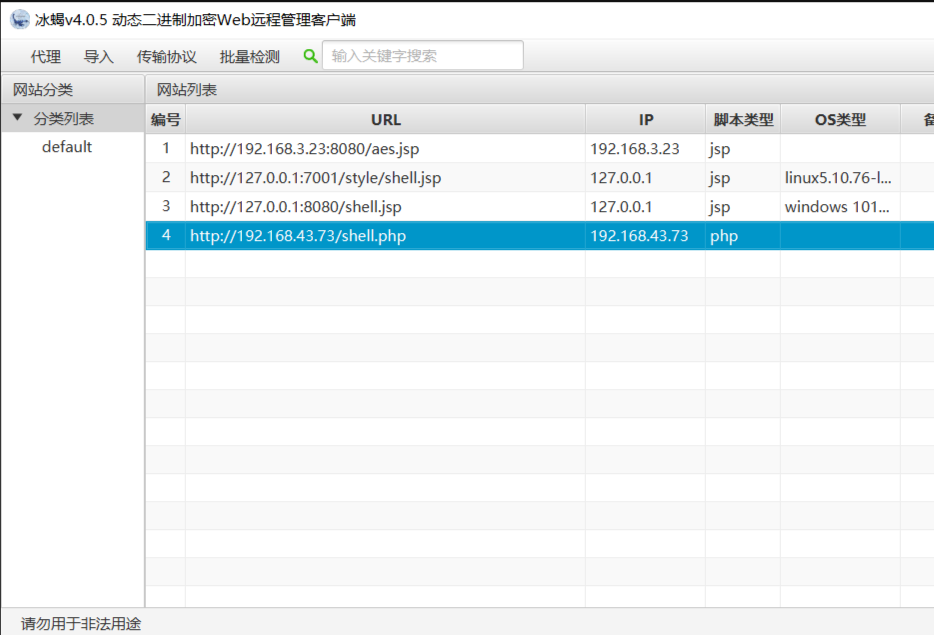The image size is (934, 635).
Task: Click the 127.0.0.1 IP in row 2
Action: pyautogui.click(x=621, y=178)
